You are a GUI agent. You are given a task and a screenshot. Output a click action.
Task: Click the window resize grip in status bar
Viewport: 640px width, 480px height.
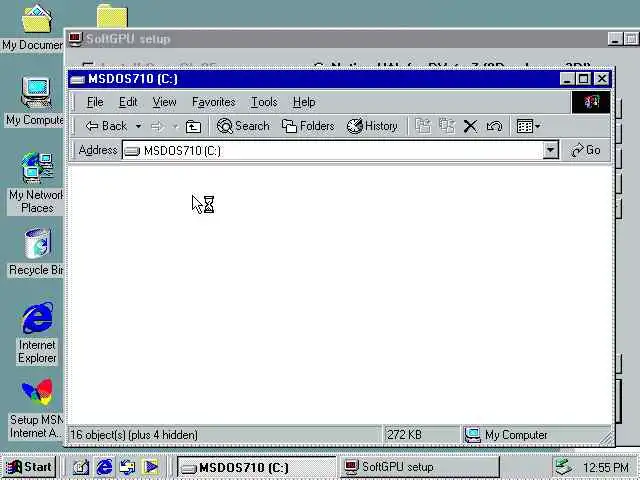click(607, 438)
